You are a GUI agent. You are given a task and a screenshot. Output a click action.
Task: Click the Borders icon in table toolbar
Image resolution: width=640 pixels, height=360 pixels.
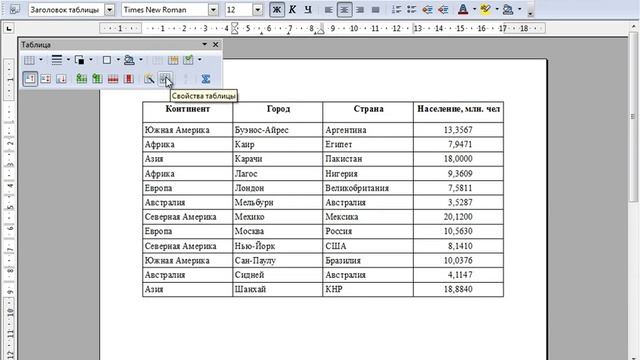point(107,60)
